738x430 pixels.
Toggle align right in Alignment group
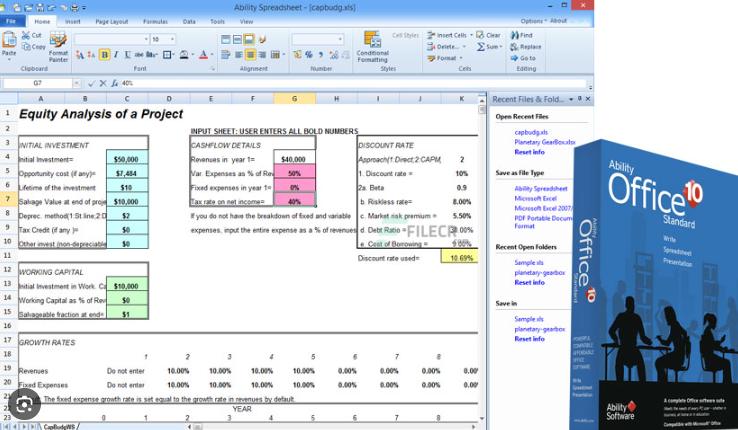(x=262, y=55)
